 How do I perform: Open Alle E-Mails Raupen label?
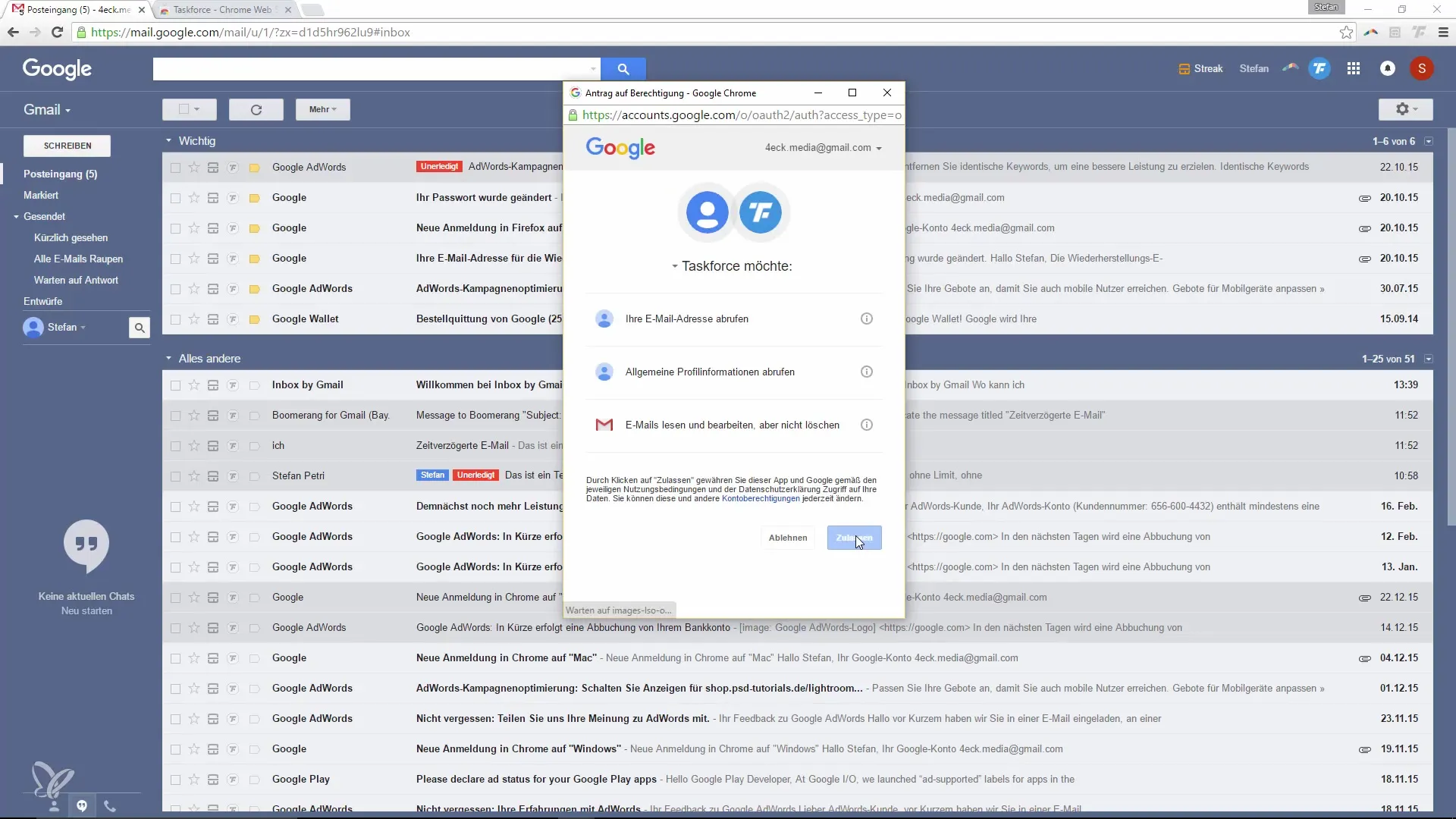point(78,259)
